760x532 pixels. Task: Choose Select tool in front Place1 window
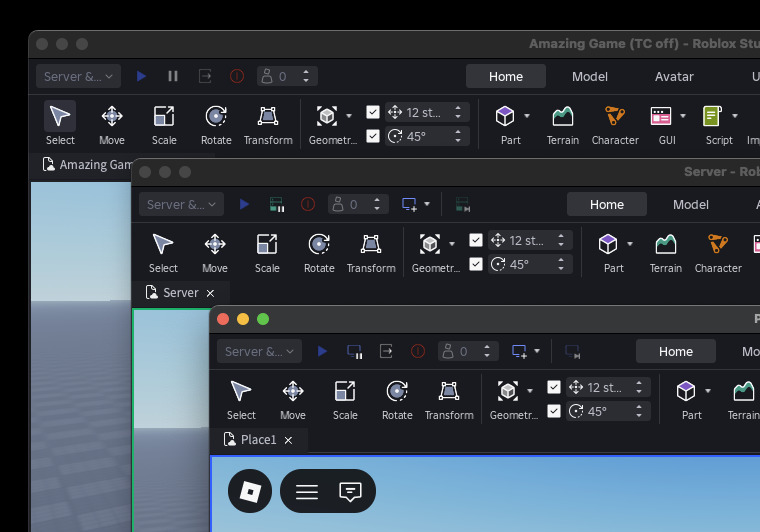241,399
